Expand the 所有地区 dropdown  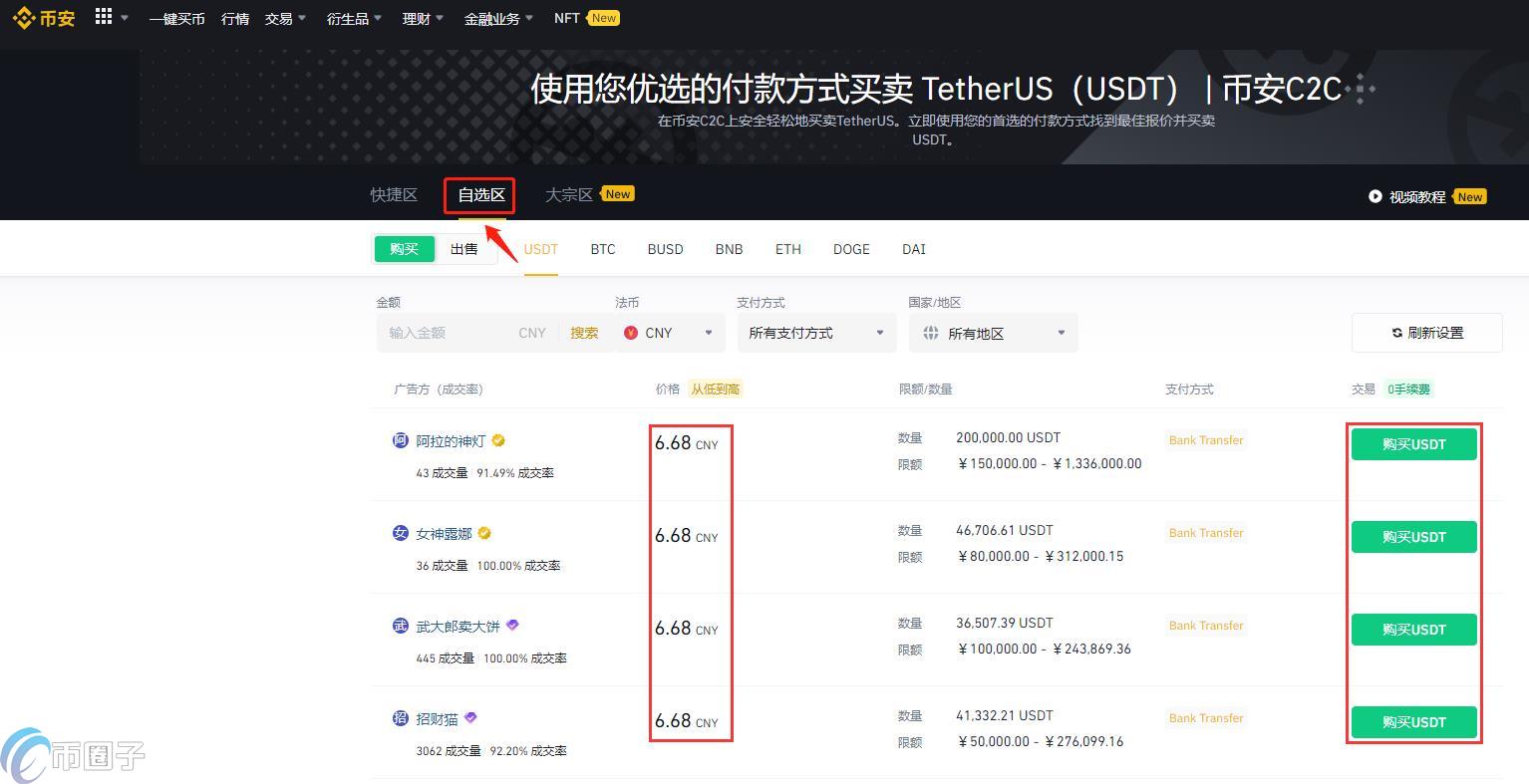pos(993,333)
